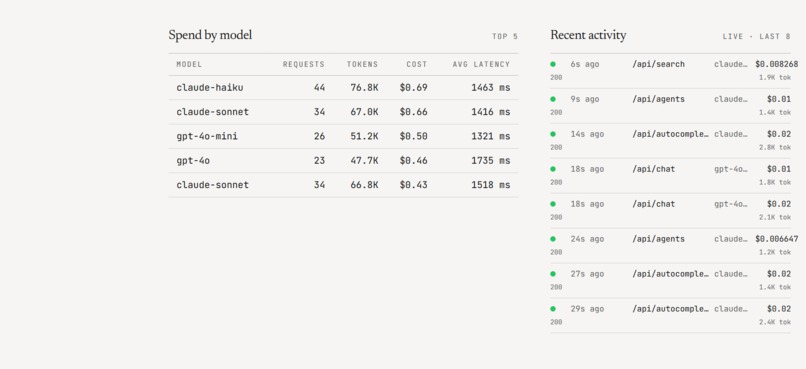Click the 1321 ms latency value
This screenshot has height=369, width=806.
click(491, 136)
